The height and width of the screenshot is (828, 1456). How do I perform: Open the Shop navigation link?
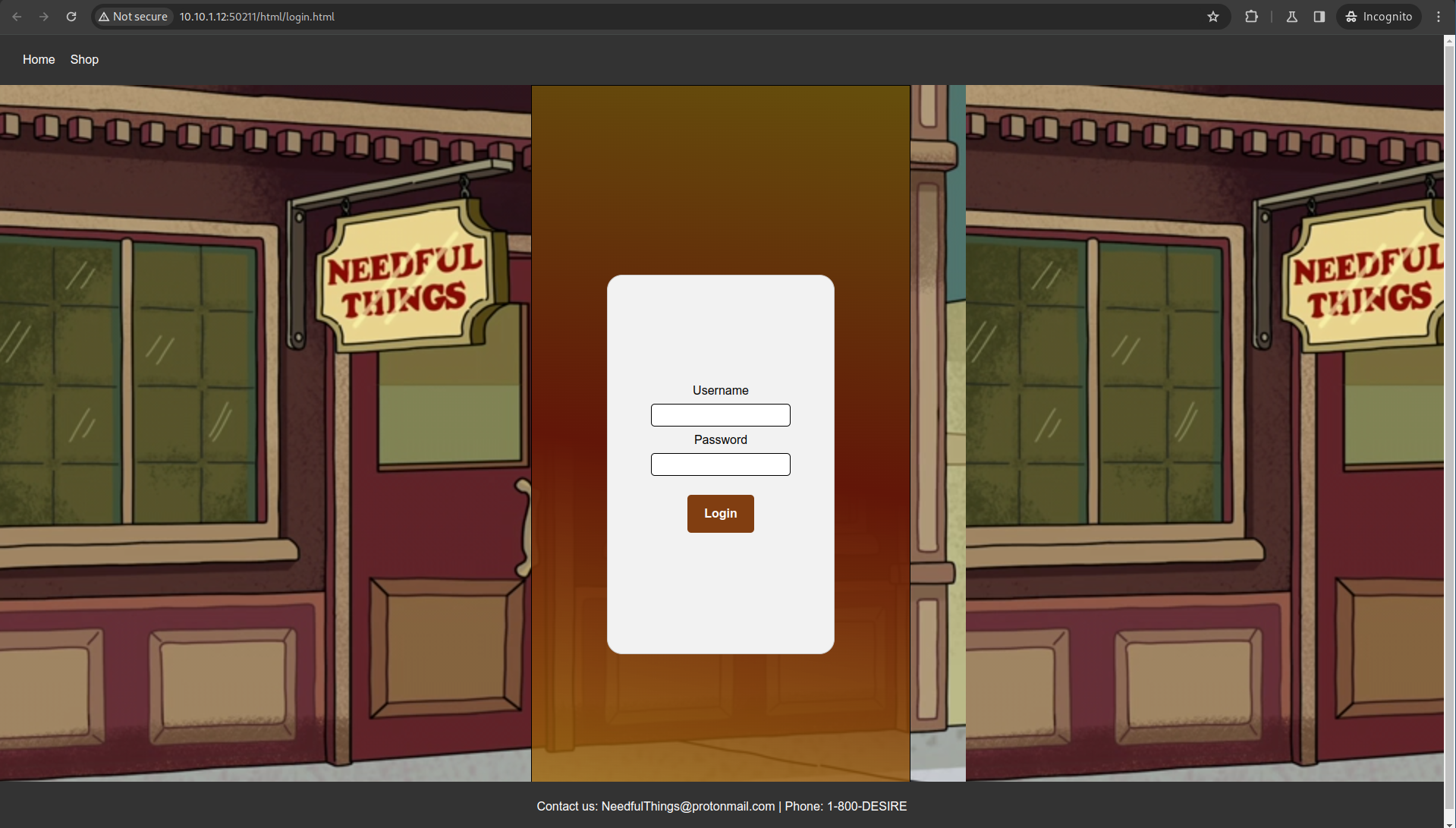[x=84, y=59]
